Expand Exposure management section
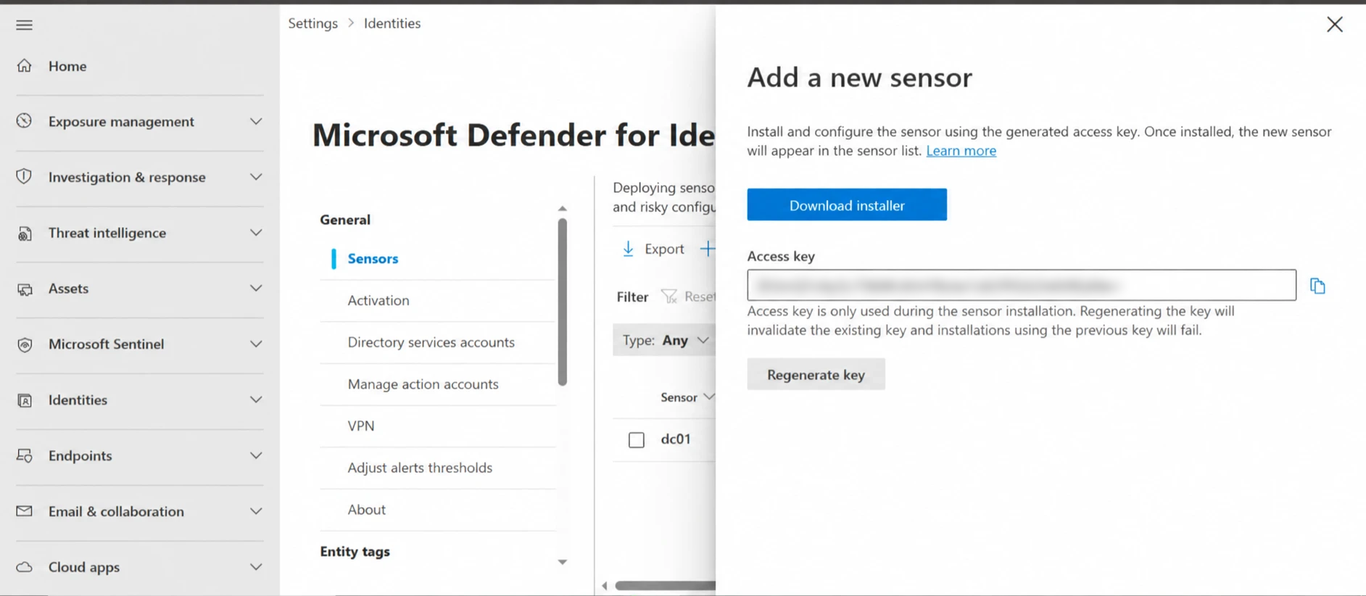The width and height of the screenshot is (1366, 596). coord(256,121)
